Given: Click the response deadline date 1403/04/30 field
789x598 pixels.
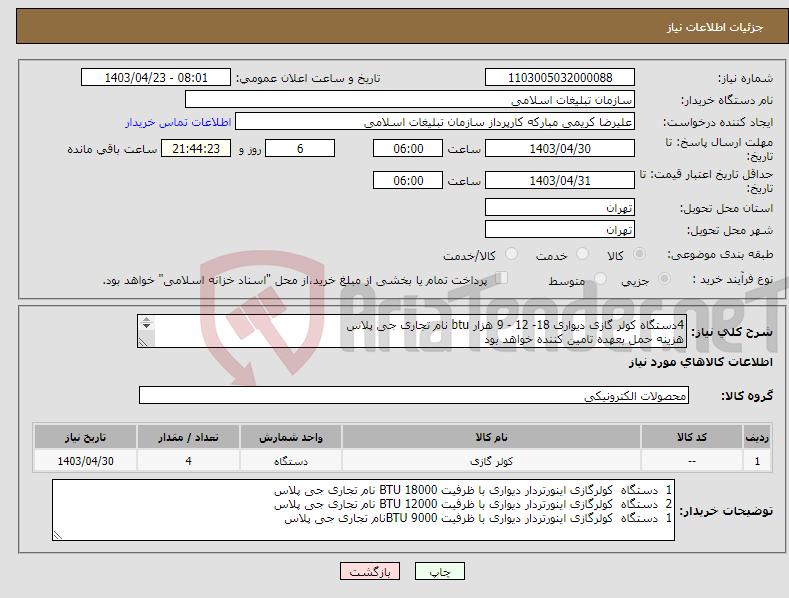Looking at the screenshot, I should pyautogui.click(x=560, y=148).
